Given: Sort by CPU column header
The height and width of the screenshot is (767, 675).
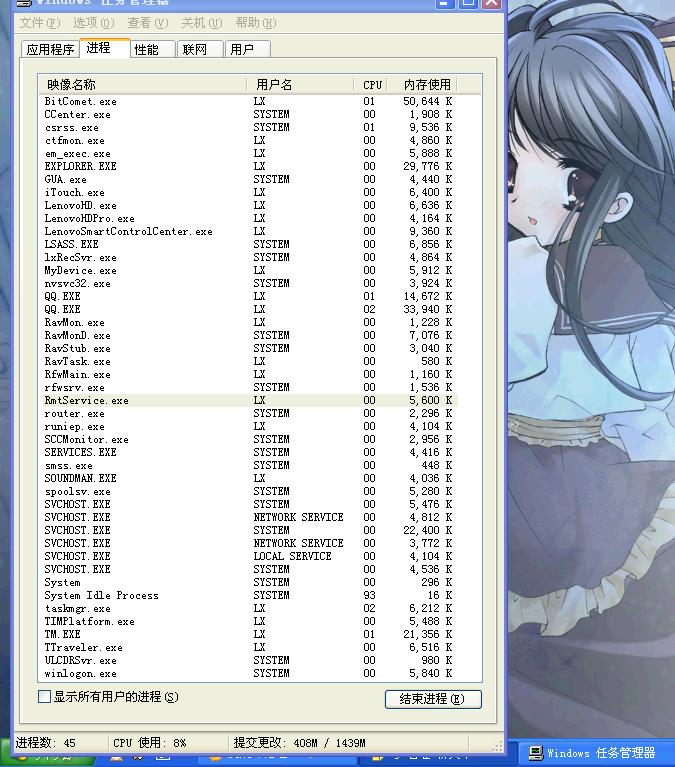Looking at the screenshot, I should pos(370,85).
